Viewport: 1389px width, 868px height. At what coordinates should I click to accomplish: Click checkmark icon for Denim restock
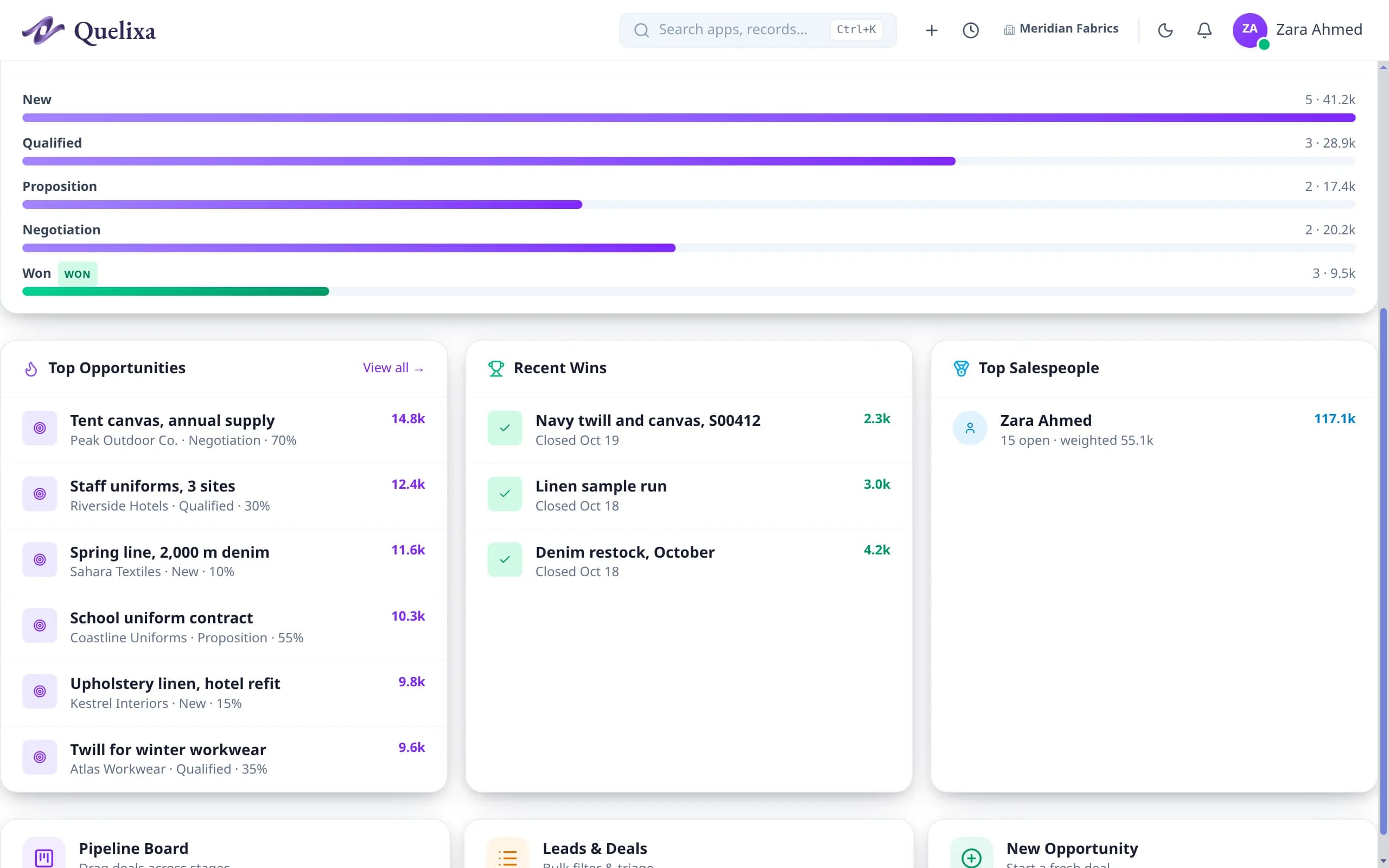tap(505, 560)
